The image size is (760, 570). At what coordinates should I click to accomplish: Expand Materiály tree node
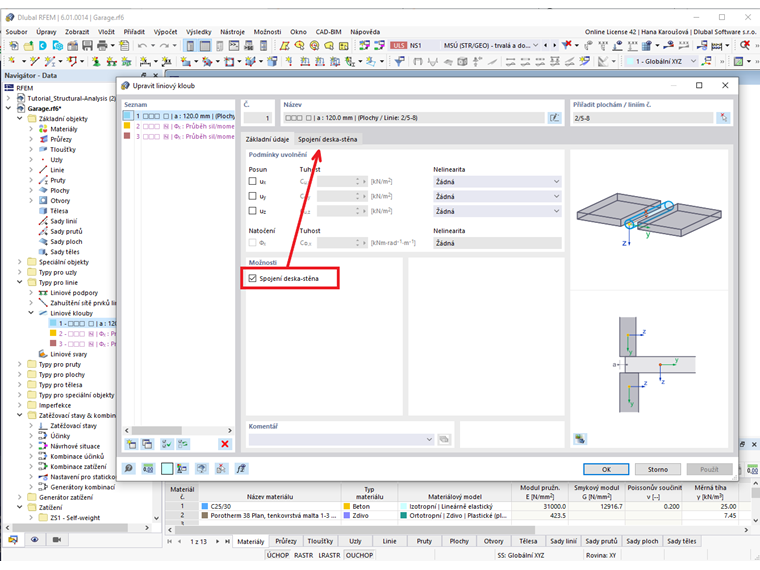[x=31, y=129]
